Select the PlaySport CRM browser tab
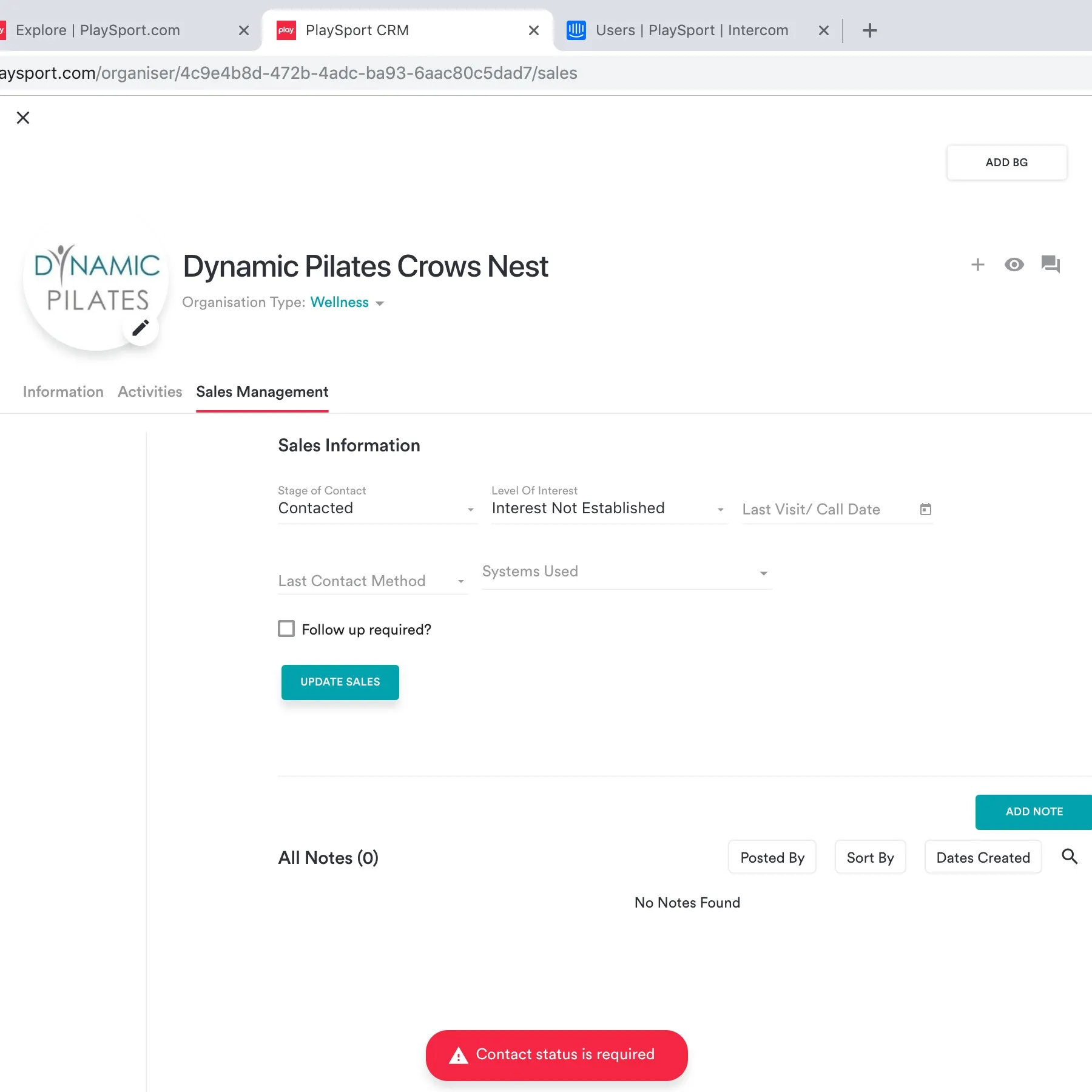1092x1092 pixels. coord(408,30)
